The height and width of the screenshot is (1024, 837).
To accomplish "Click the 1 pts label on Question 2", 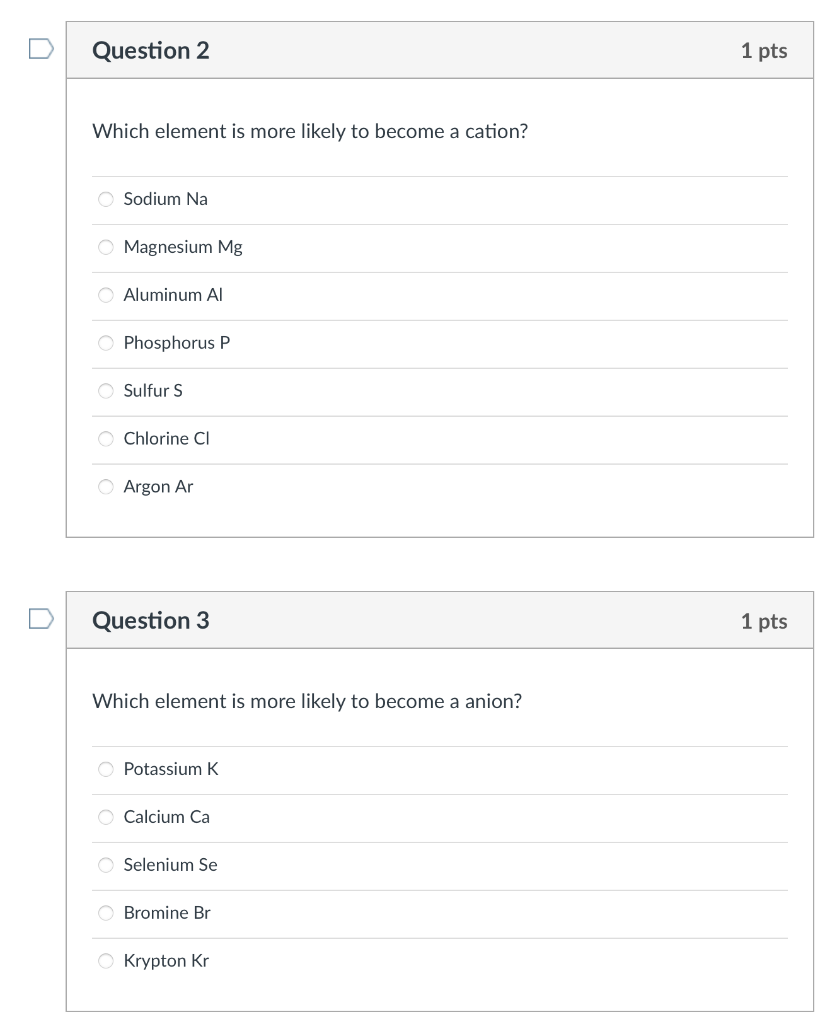I will coord(764,50).
